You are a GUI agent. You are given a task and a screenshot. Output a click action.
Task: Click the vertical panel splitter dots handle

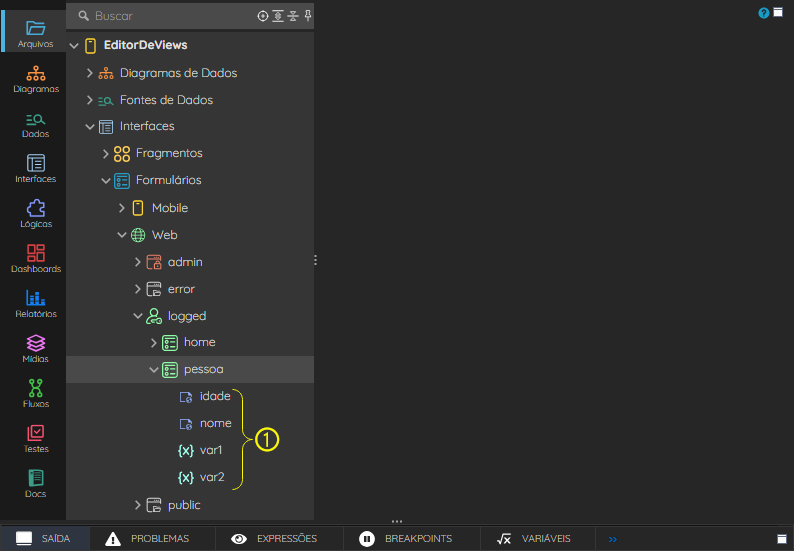click(x=315, y=260)
